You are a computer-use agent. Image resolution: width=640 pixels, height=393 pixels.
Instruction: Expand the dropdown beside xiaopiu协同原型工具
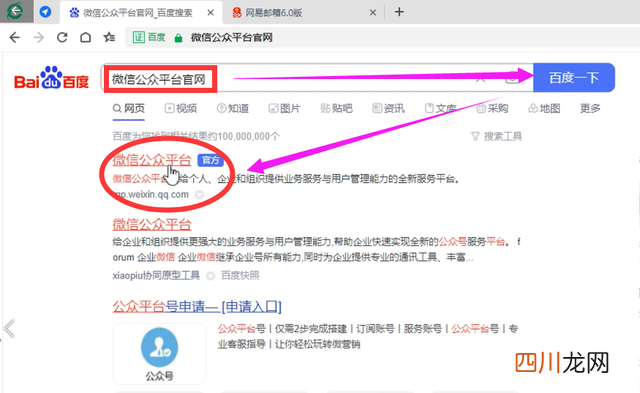coord(210,276)
